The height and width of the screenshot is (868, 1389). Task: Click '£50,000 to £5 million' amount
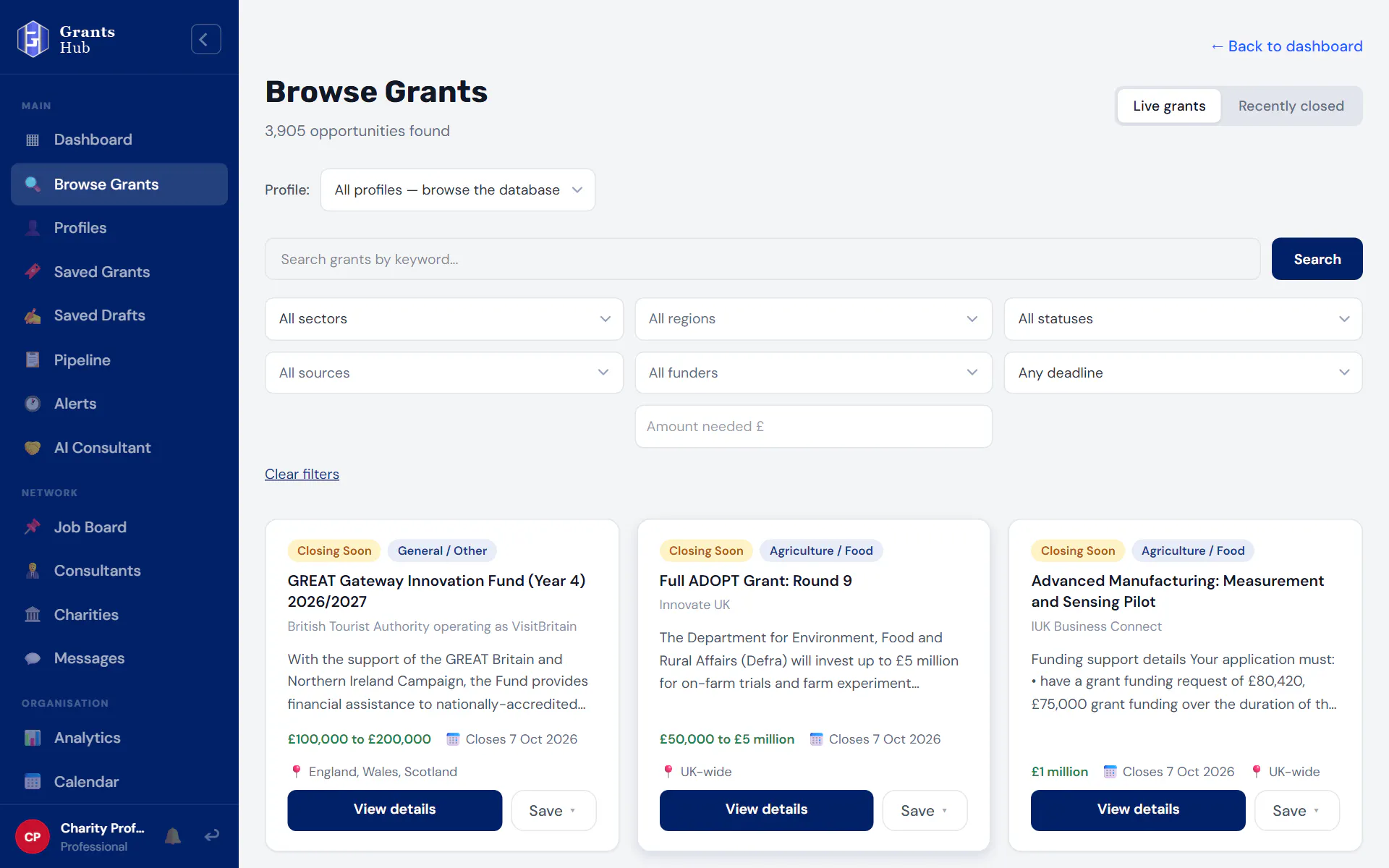727,739
